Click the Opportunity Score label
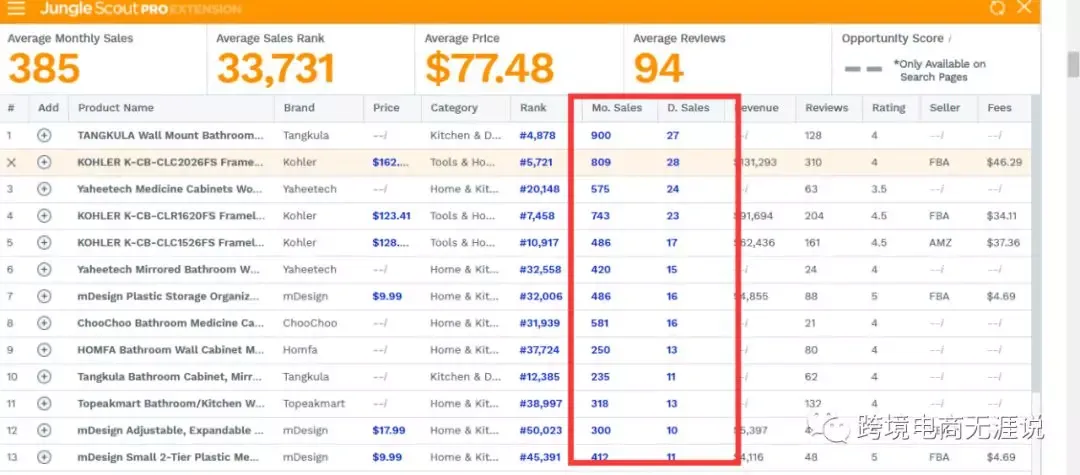 pyautogui.click(x=893, y=39)
